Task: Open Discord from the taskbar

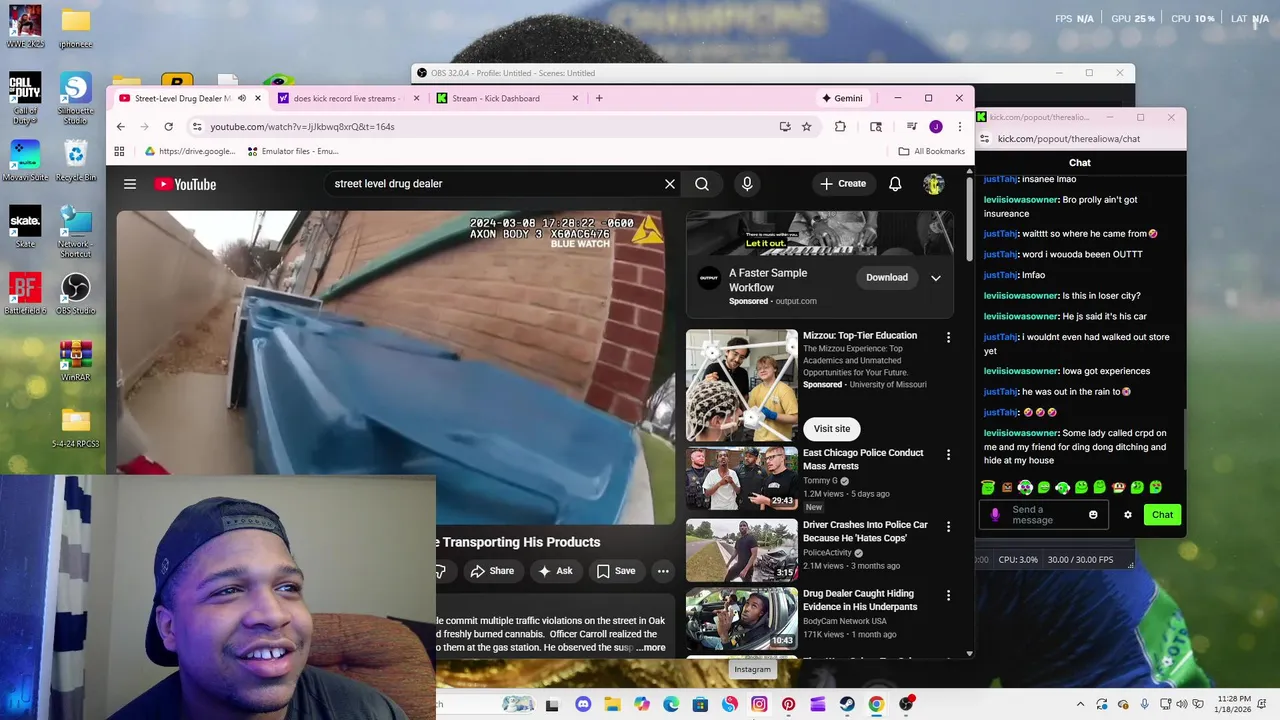Action: (x=583, y=704)
